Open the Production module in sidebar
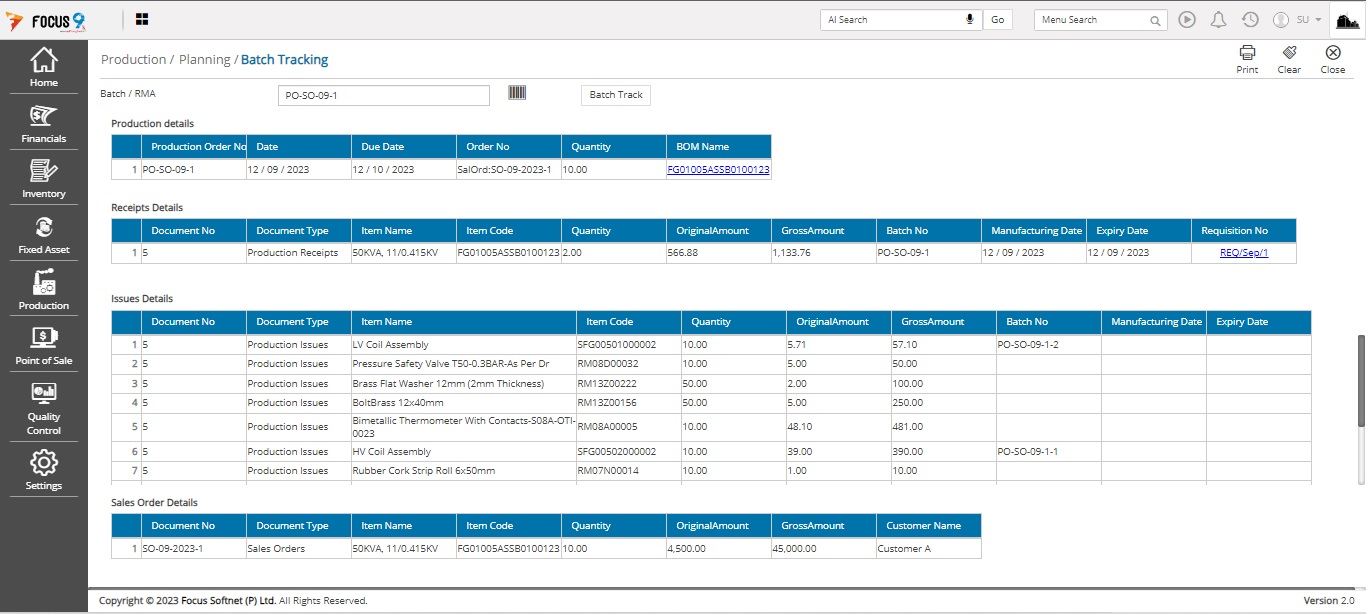Image resolution: width=1372 pixels, height=615 pixels. [44, 290]
